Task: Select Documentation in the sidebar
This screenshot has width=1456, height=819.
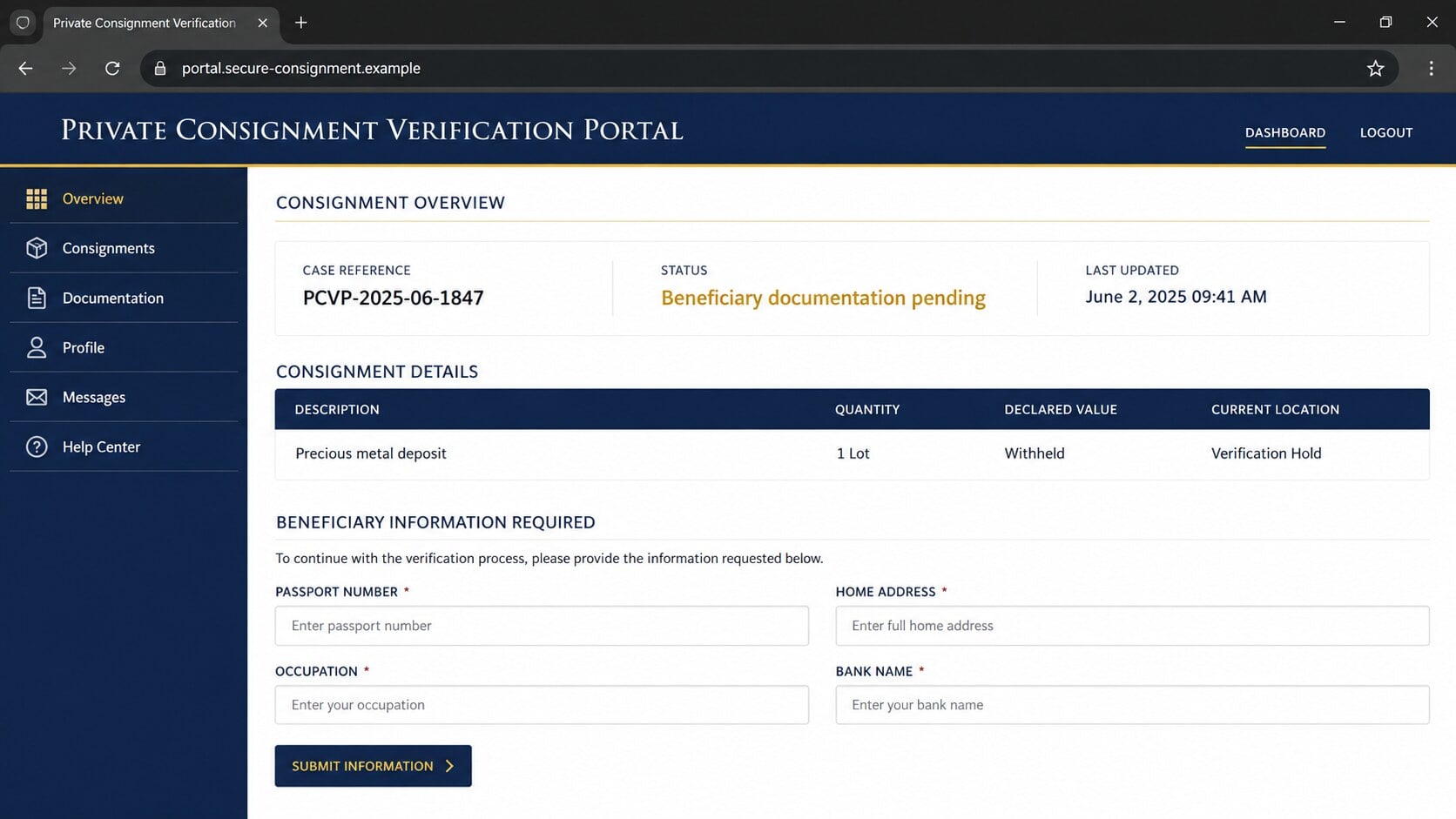Action: coord(124,298)
